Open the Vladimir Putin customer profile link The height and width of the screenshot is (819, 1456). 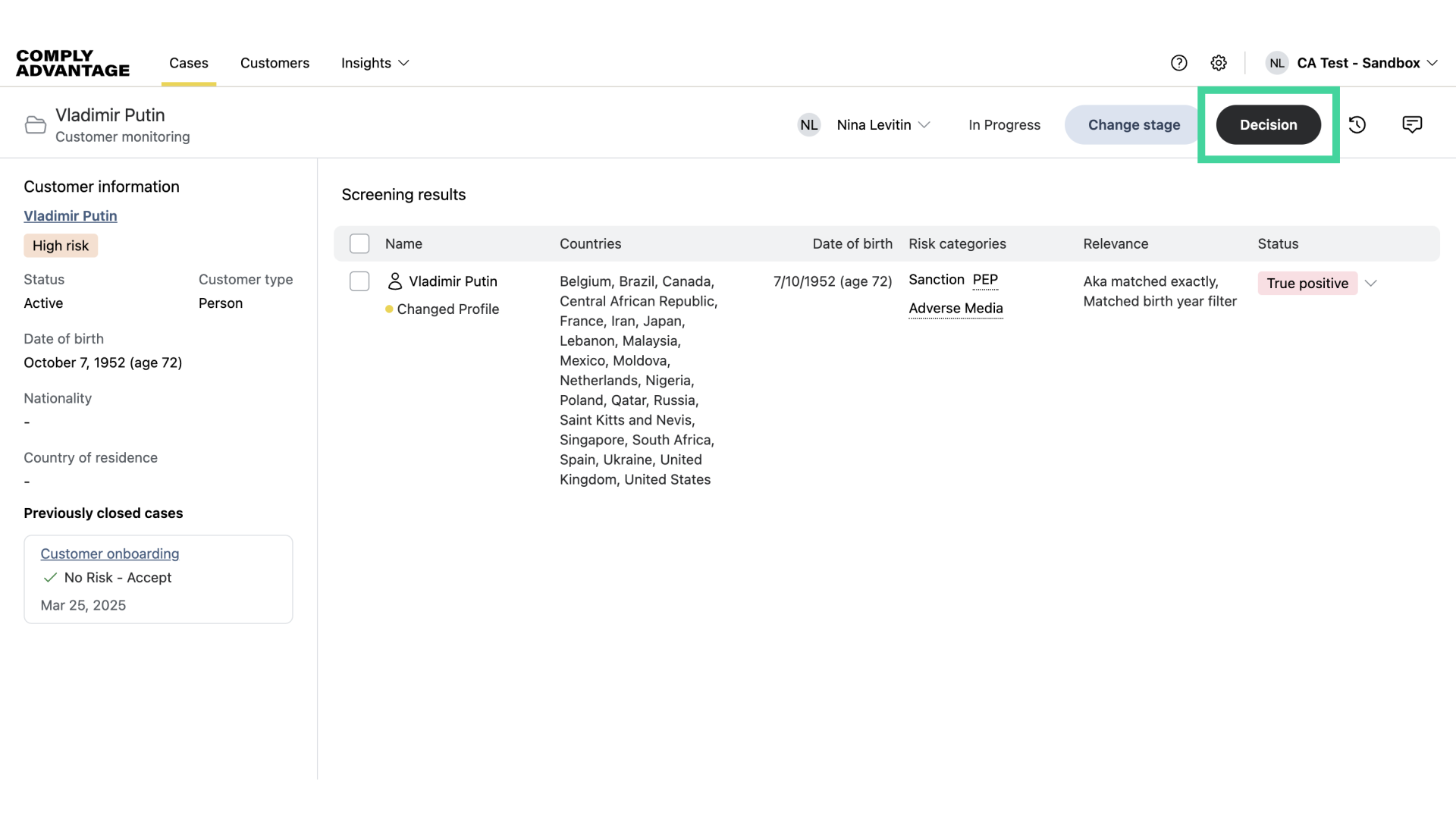(71, 216)
